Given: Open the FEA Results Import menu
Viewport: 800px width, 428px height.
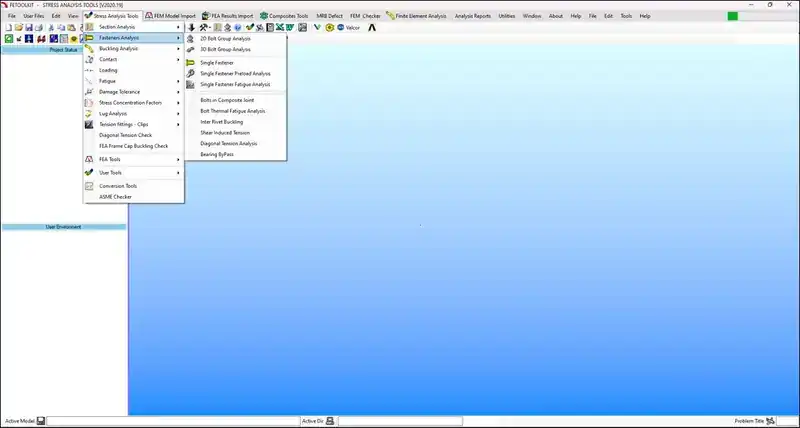Looking at the screenshot, I should coord(228,16).
